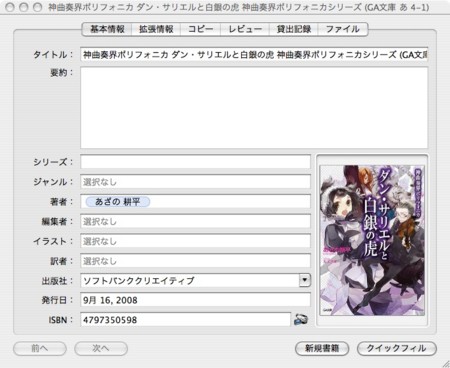Click inside the 要約 text area
This screenshot has width=450, height=368.
point(254,108)
